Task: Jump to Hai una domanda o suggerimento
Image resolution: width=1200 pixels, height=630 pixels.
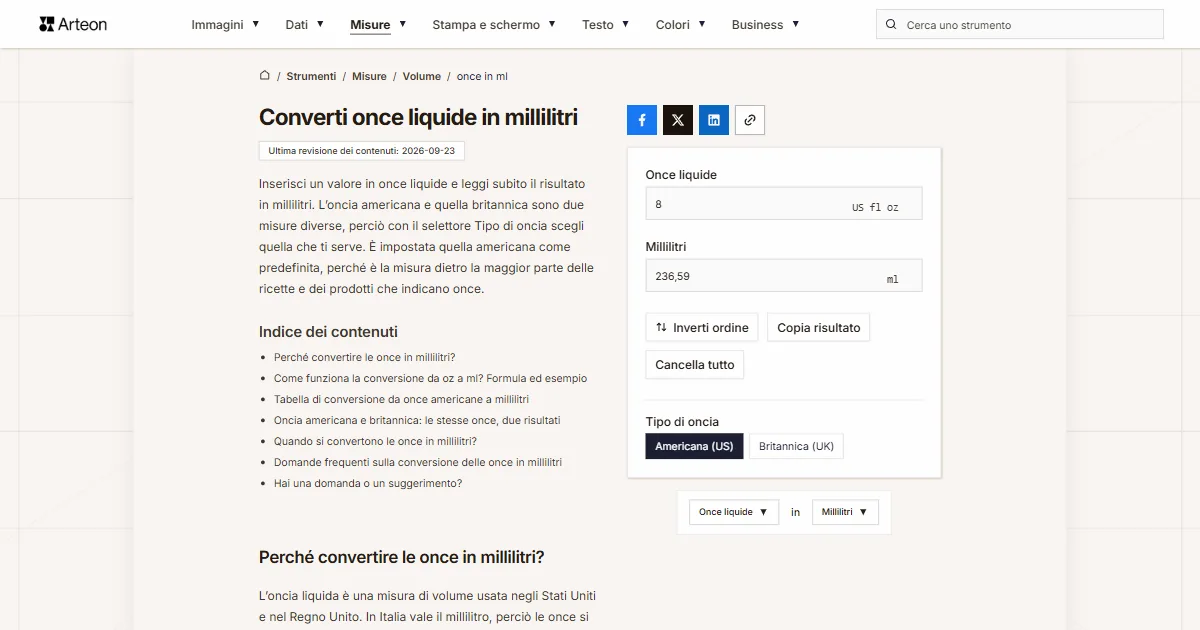Action: click(x=368, y=483)
